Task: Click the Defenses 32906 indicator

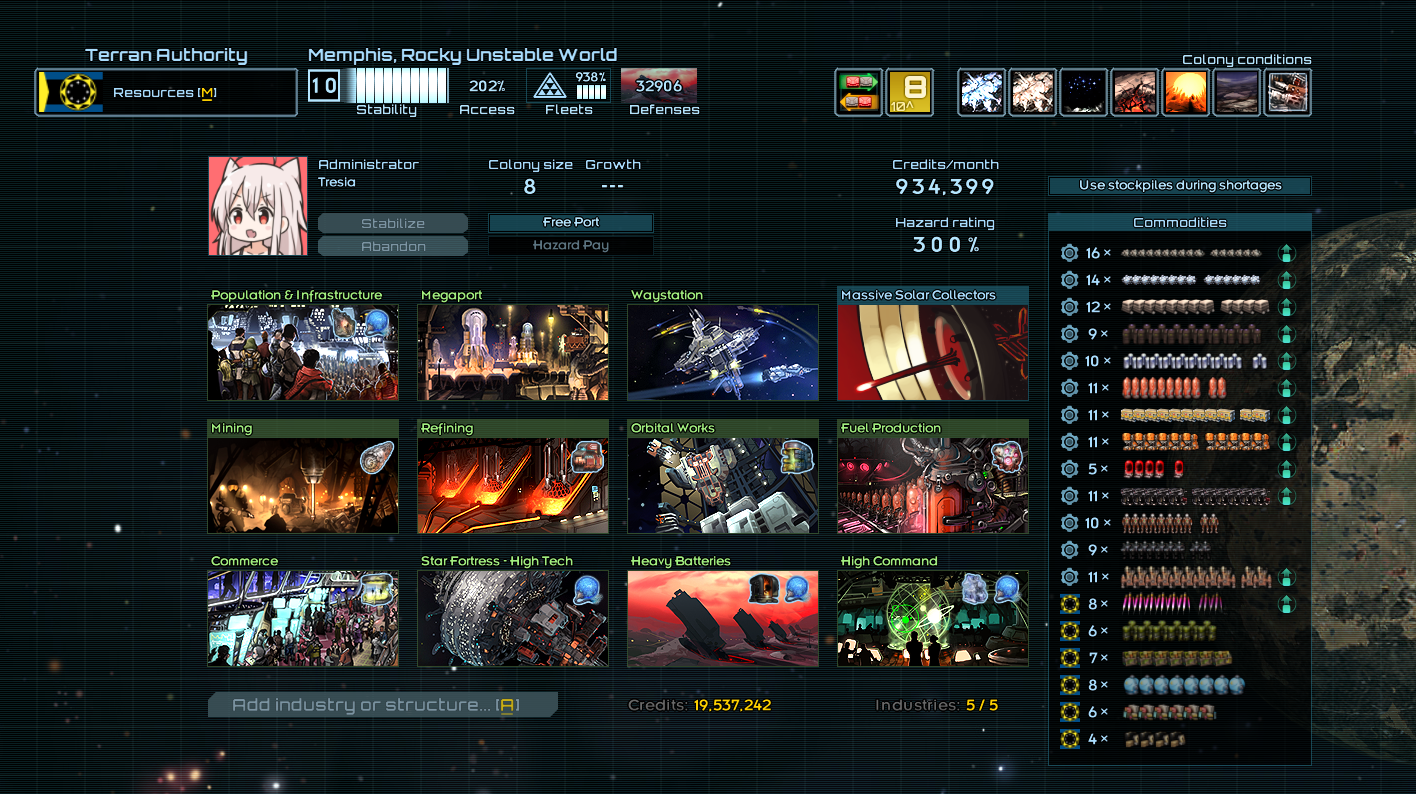Action: [659, 86]
